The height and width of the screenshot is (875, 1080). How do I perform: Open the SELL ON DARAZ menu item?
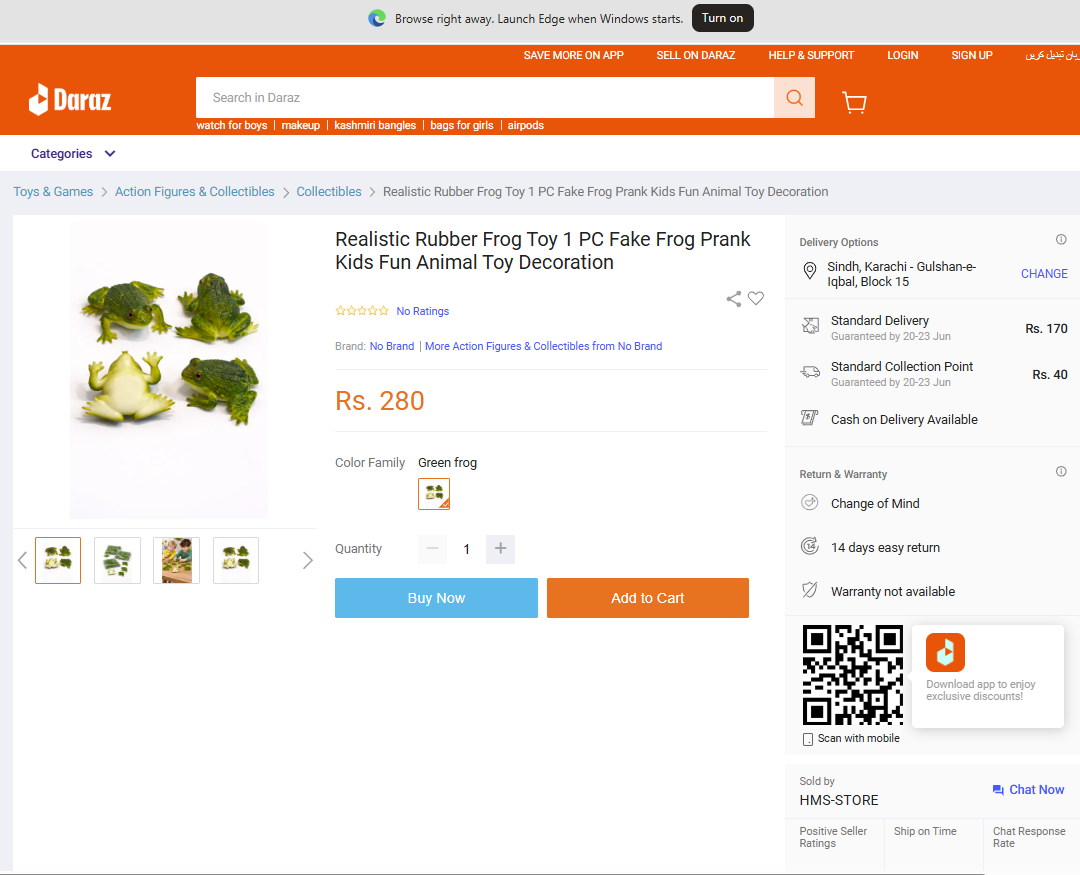696,55
